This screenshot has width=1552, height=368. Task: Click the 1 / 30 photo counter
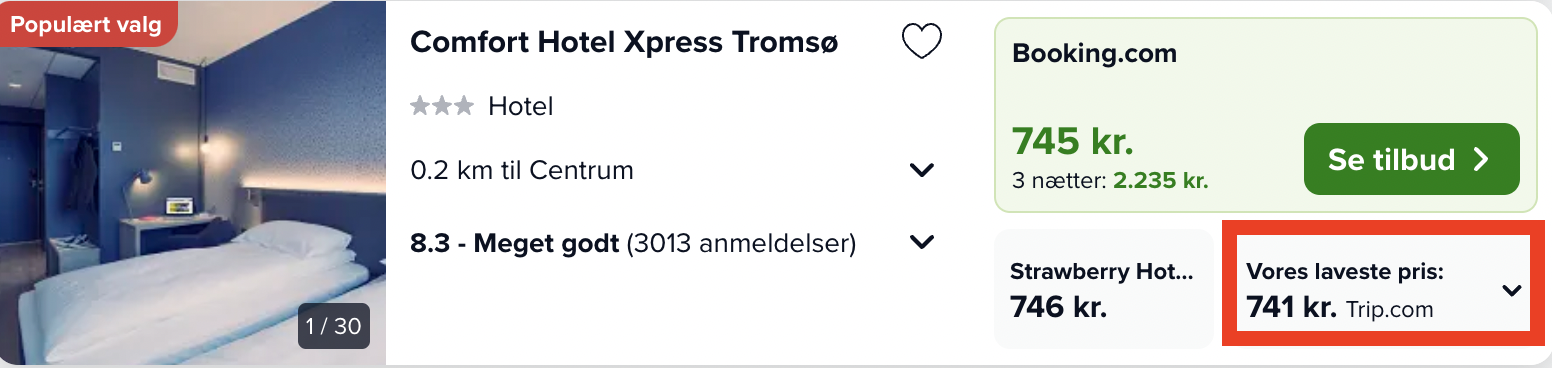(334, 326)
